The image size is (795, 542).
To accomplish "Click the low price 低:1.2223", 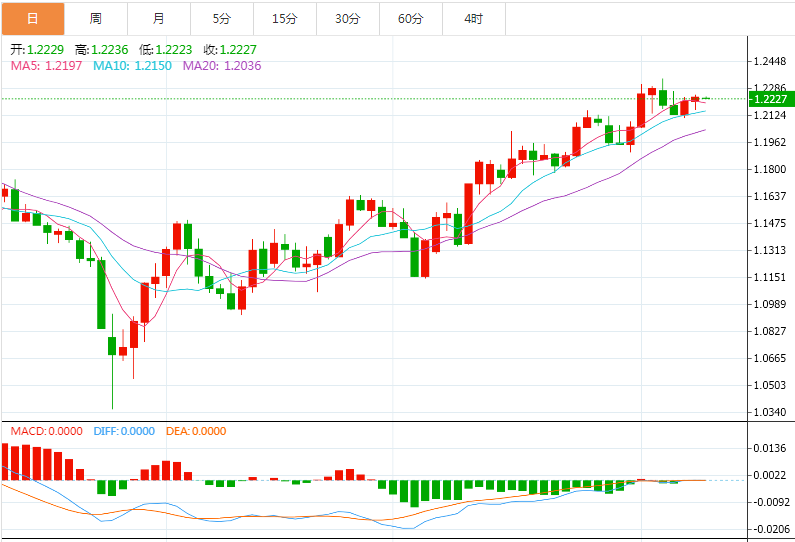I will tap(166, 50).
